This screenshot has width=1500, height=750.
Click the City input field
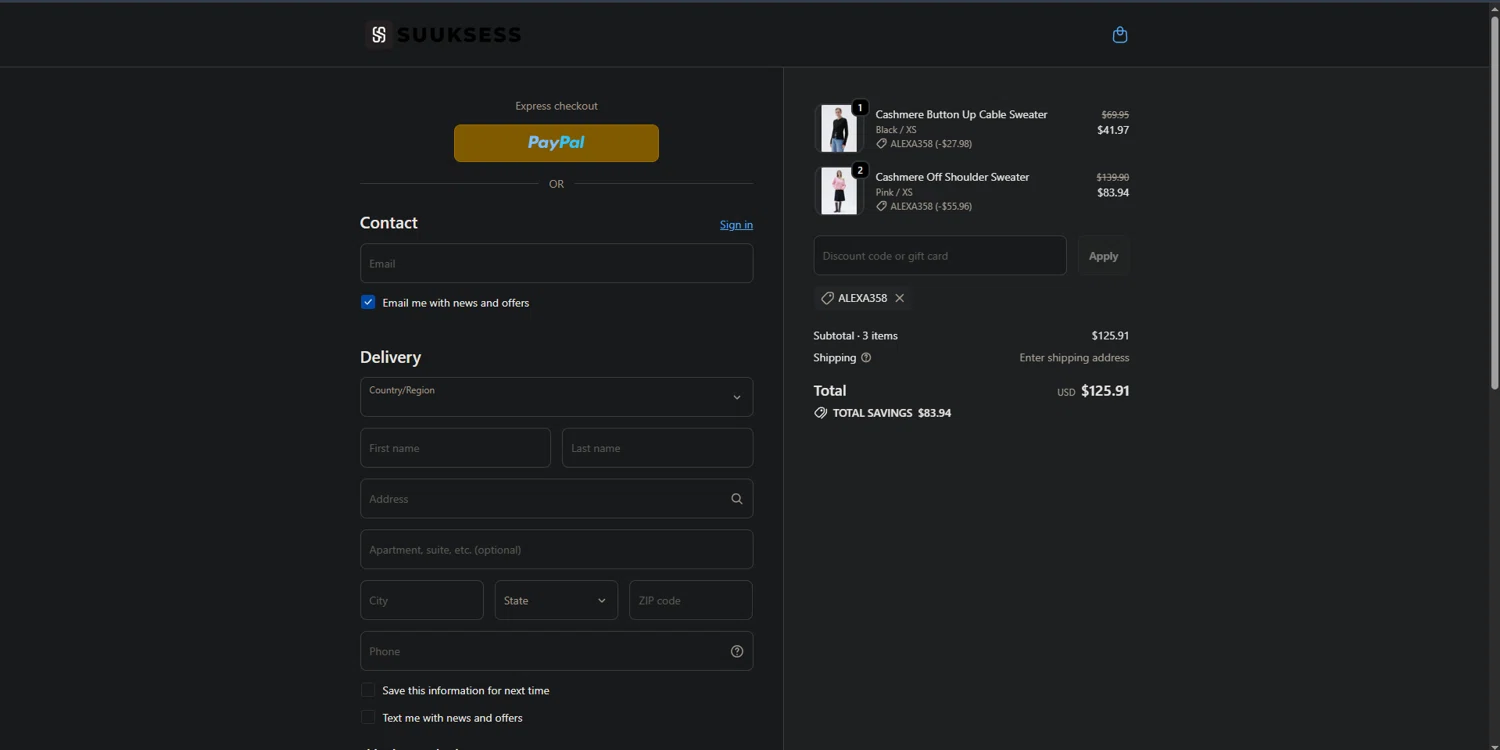[x=422, y=600]
